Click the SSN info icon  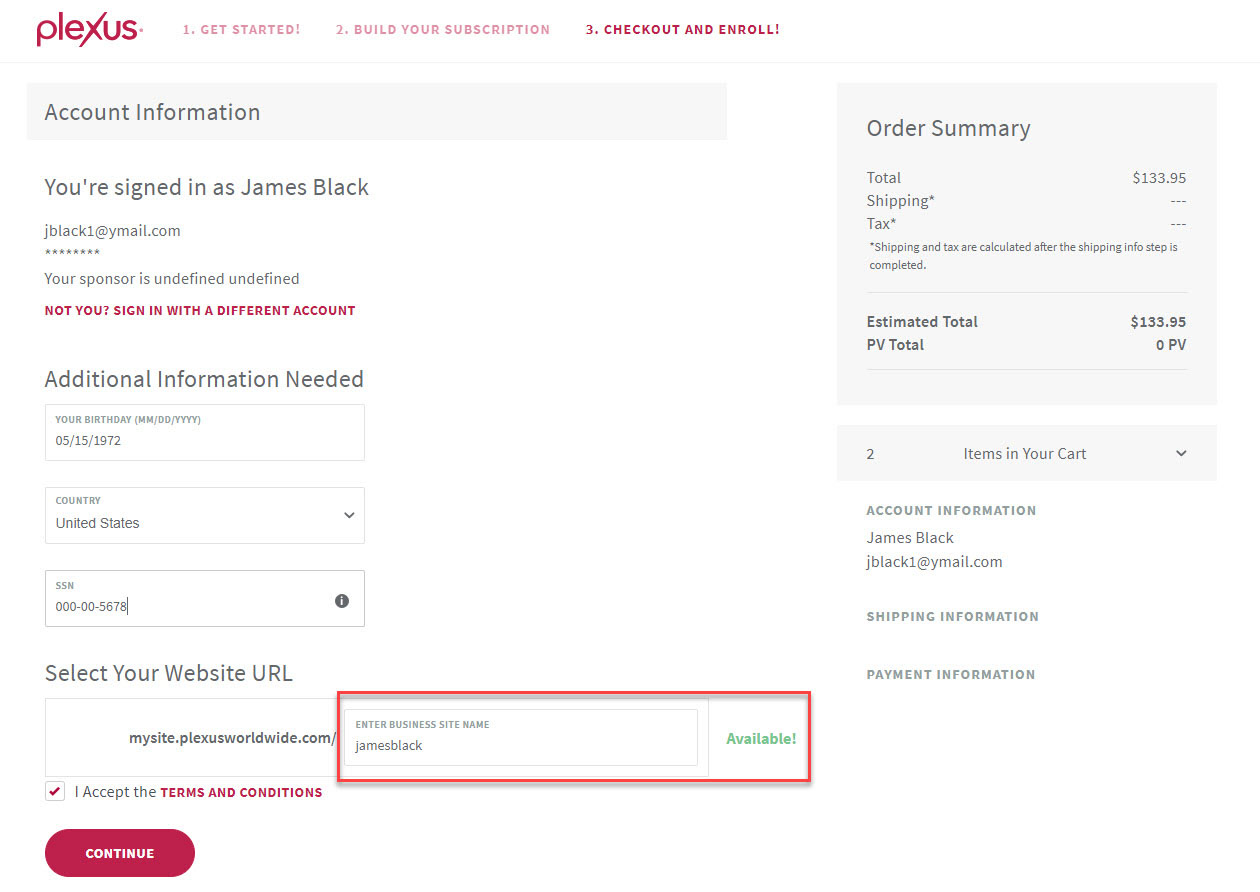click(x=342, y=601)
